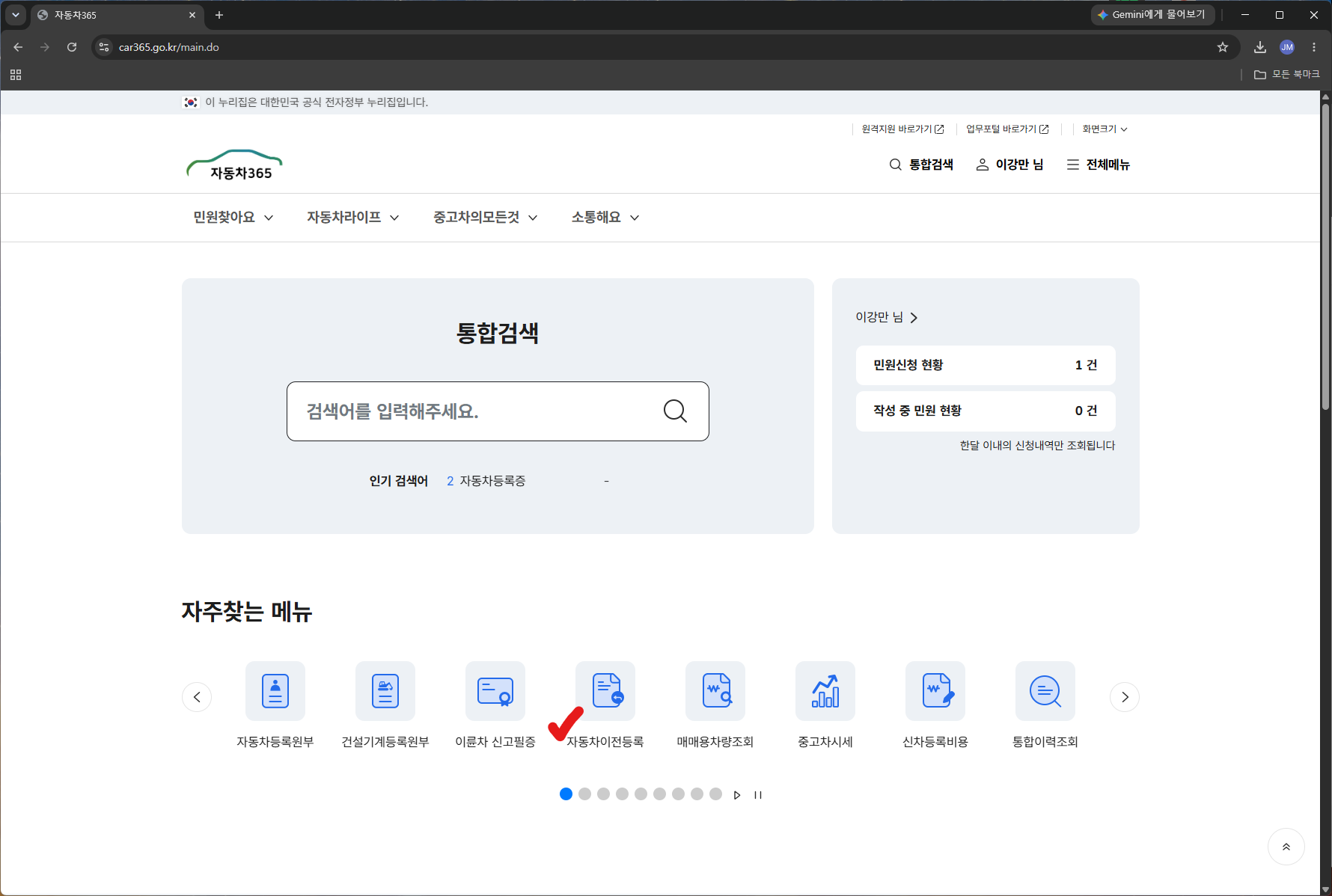Open the JM Chrome profile avatar
The width and height of the screenshot is (1332, 896).
[x=1287, y=47]
